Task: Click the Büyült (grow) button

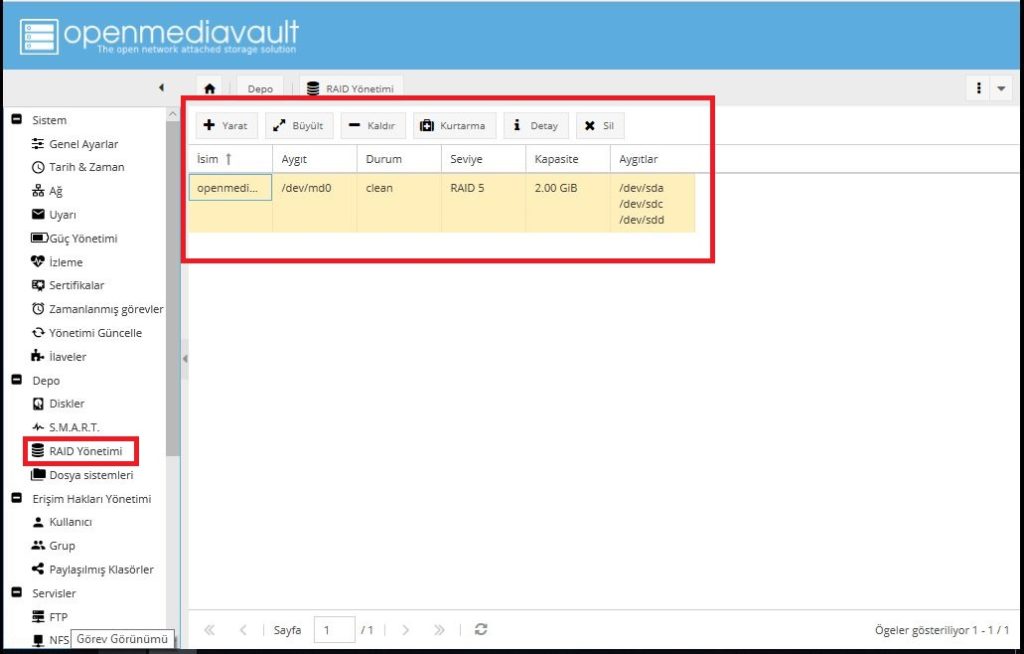Action: click(x=298, y=125)
